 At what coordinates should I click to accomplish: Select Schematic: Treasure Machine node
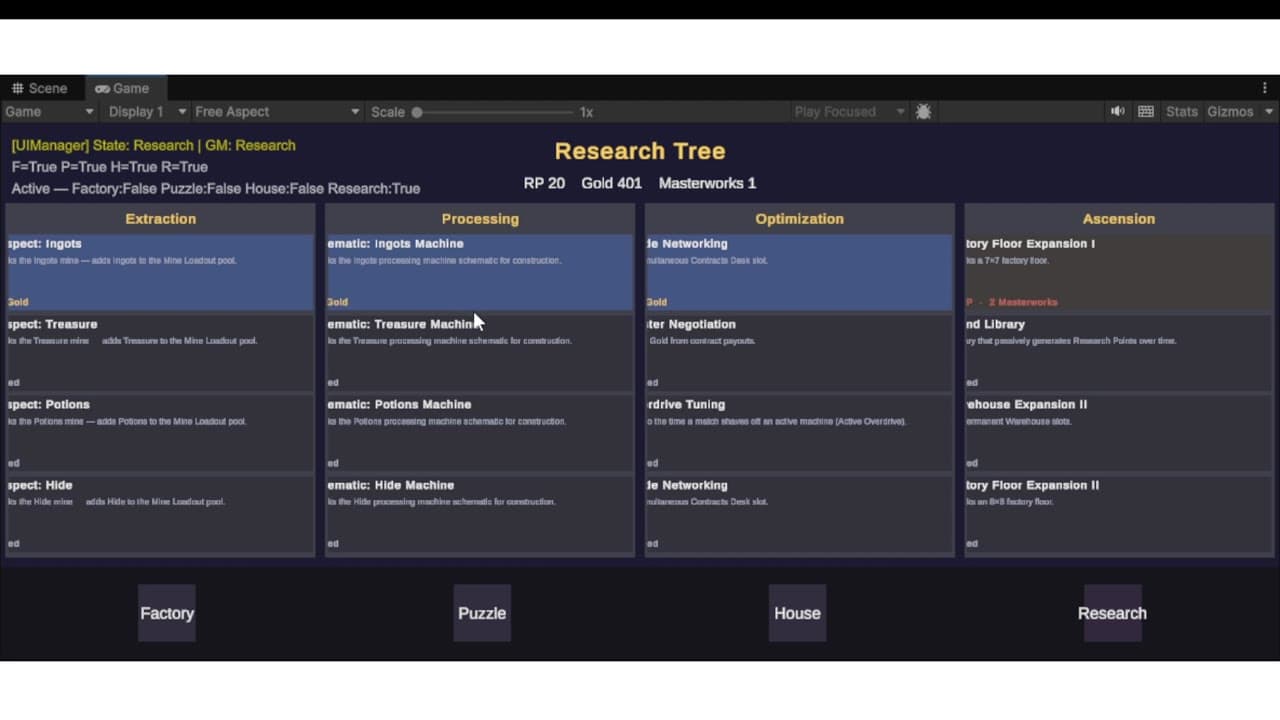pos(480,353)
